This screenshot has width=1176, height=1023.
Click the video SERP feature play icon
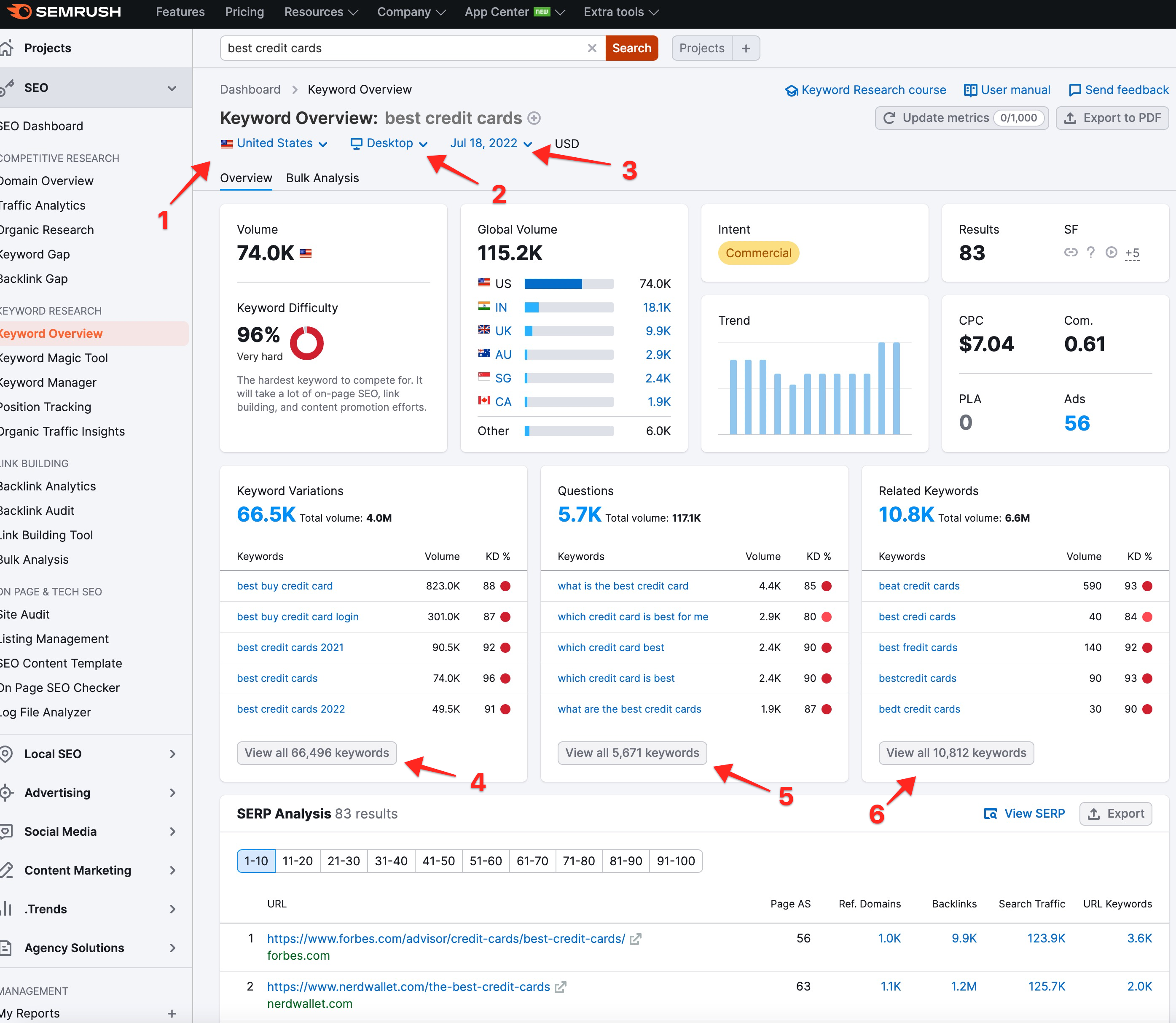coord(1111,252)
